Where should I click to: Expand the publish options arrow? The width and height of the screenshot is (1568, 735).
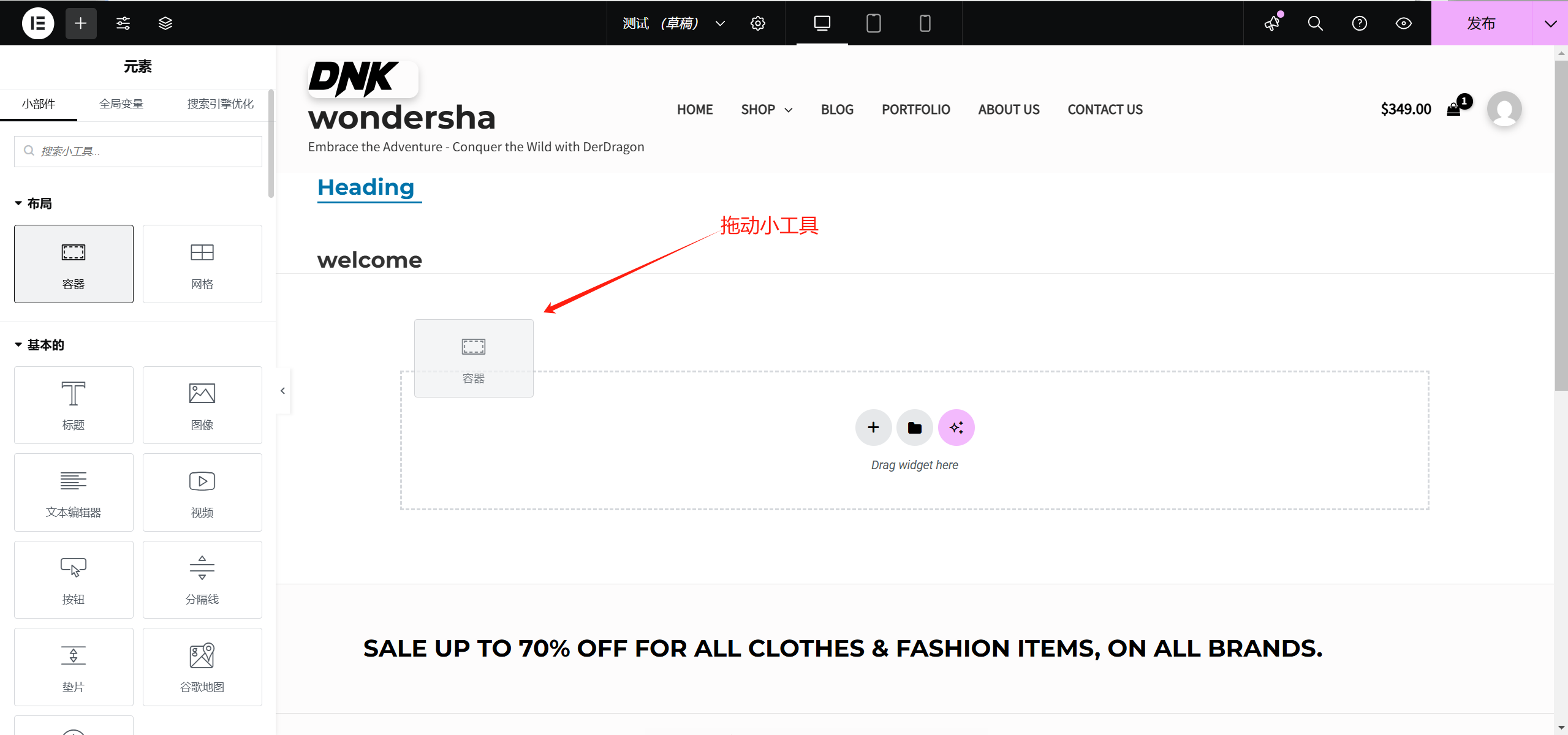(1550, 23)
